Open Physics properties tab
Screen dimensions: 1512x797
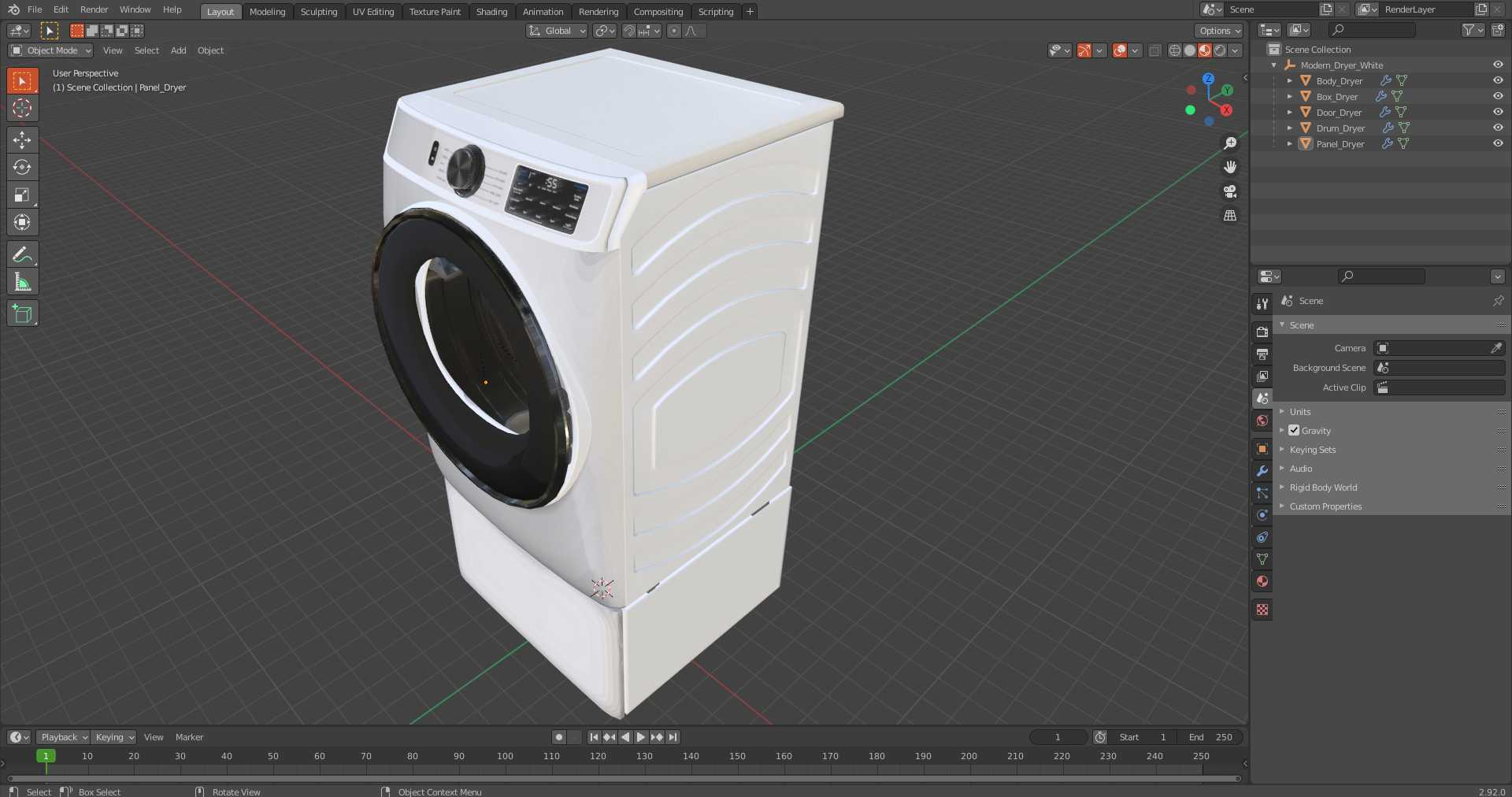point(1262,515)
